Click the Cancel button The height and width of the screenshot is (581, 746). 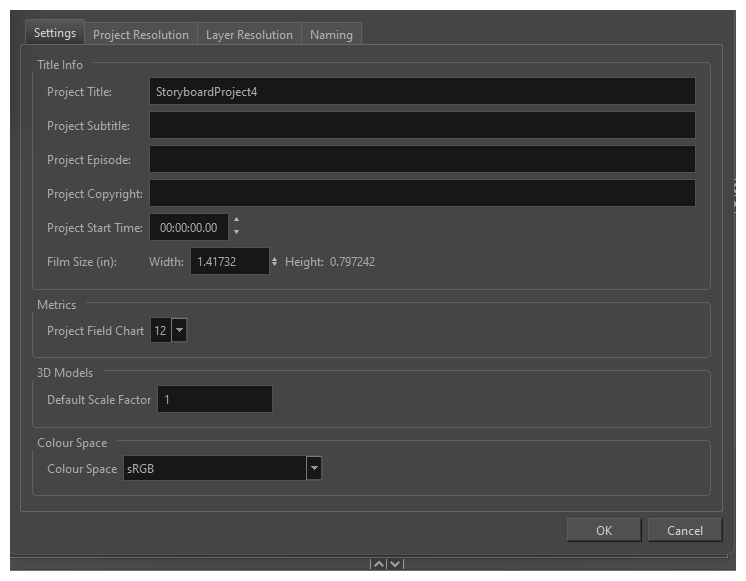685,530
